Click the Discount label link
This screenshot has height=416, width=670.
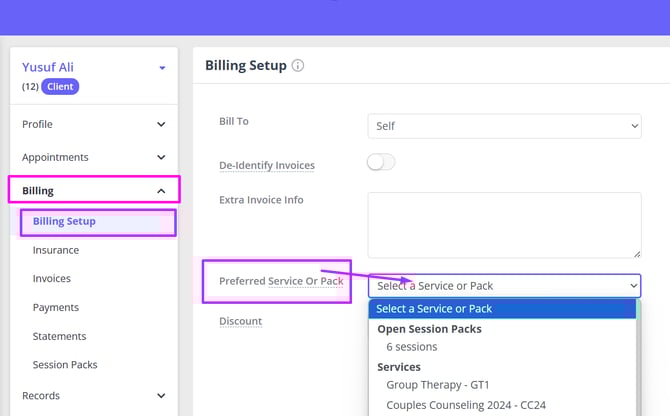click(x=240, y=322)
